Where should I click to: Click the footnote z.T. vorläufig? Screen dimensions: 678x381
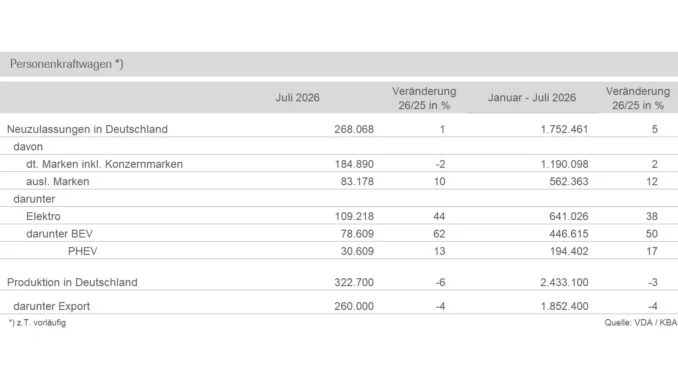click(x=37, y=323)
